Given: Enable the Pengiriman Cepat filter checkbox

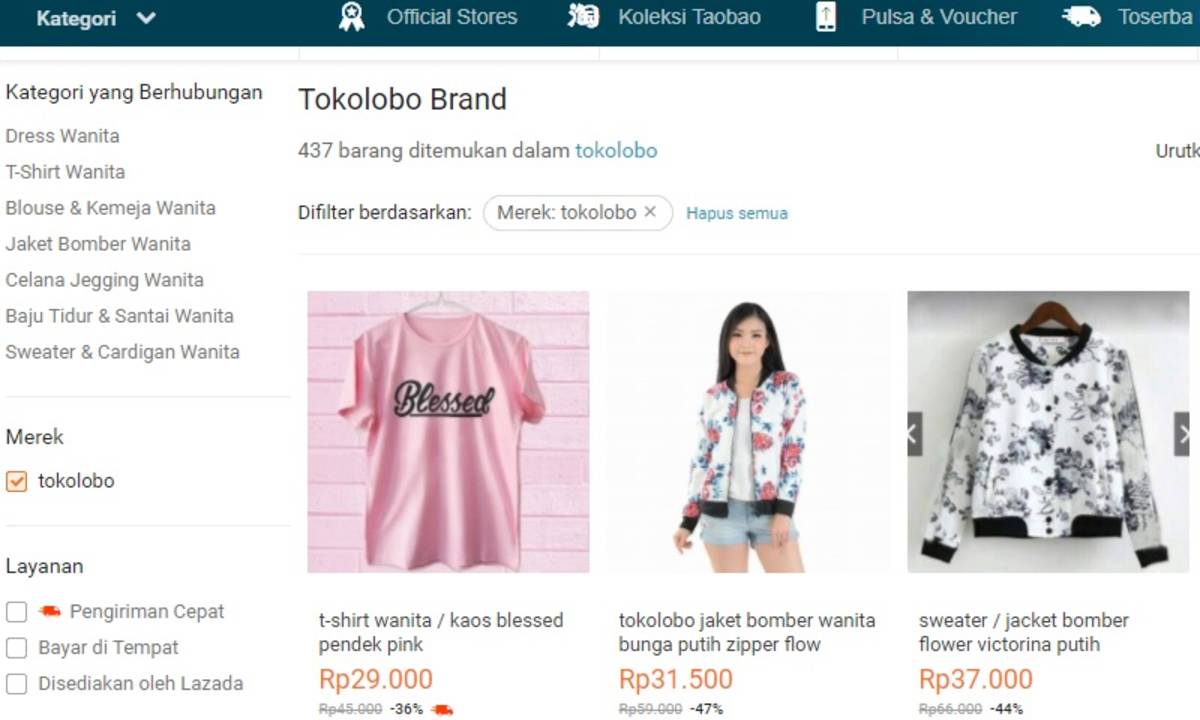Looking at the screenshot, I should (x=16, y=611).
